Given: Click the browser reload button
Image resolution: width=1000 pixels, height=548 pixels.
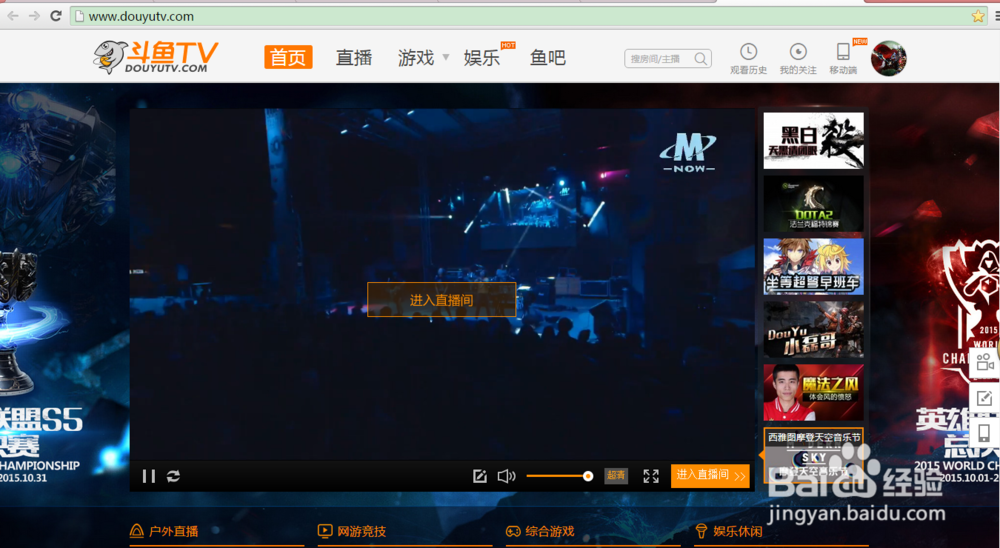Looking at the screenshot, I should (x=55, y=16).
